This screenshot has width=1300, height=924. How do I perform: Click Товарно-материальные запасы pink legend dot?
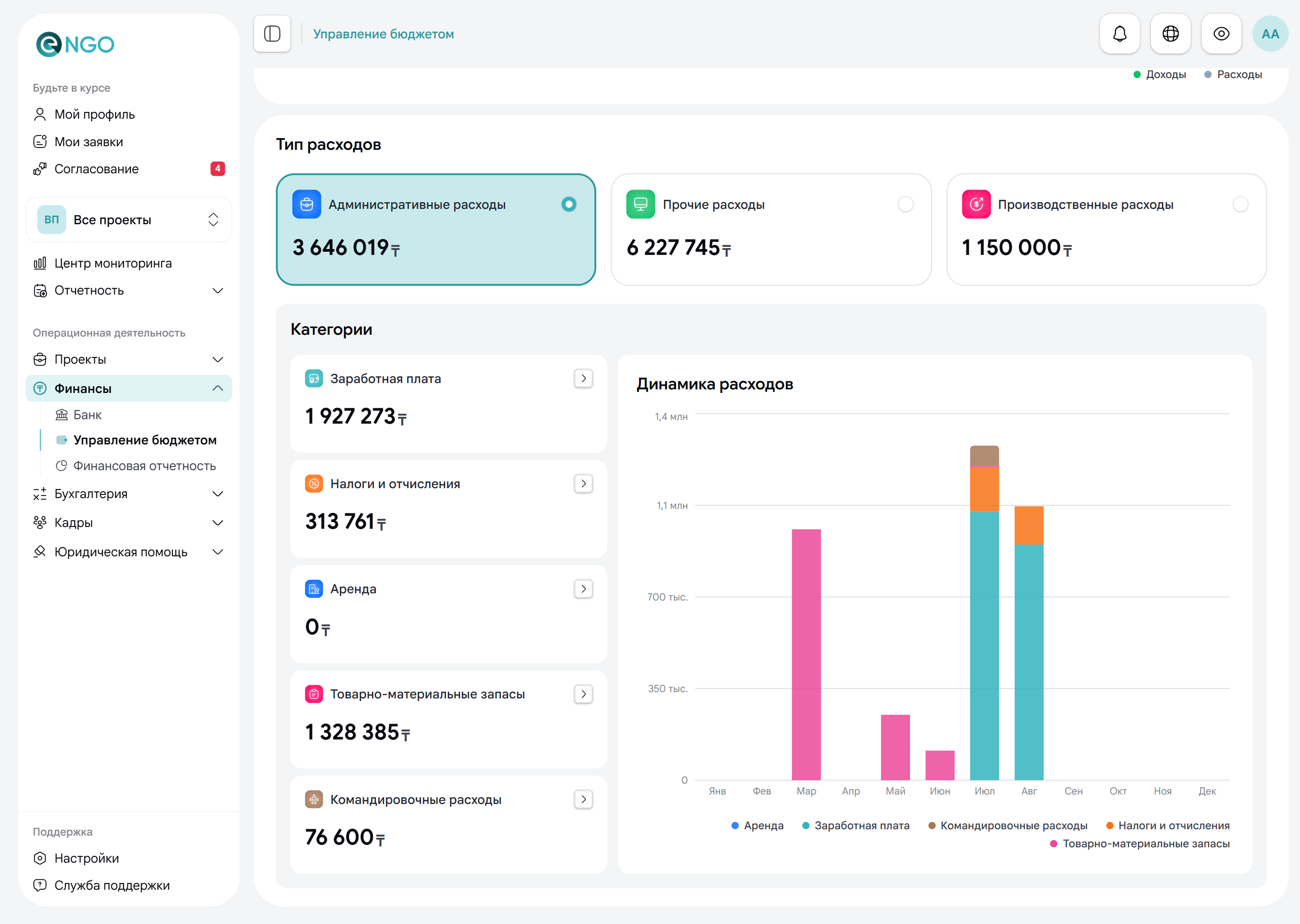tap(1054, 844)
